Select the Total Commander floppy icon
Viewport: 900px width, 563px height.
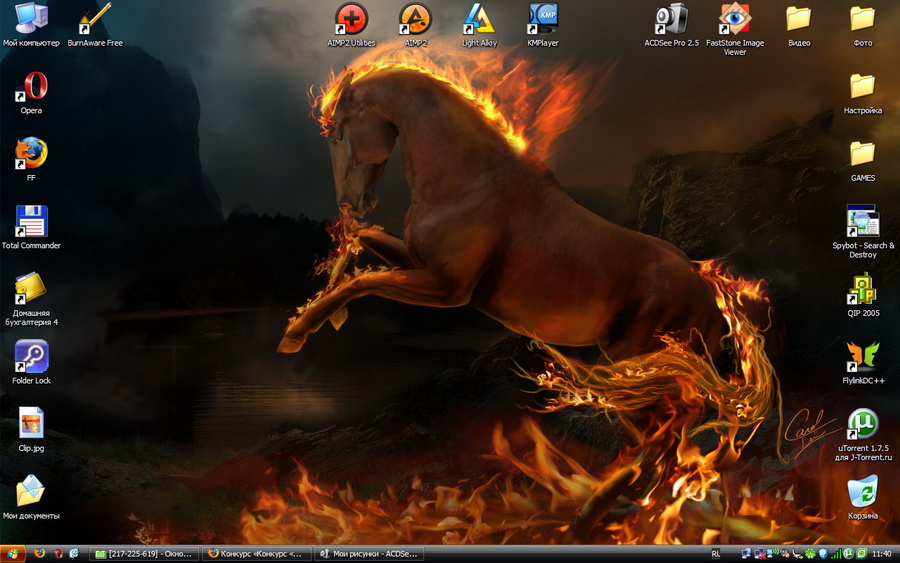pyautogui.click(x=32, y=221)
